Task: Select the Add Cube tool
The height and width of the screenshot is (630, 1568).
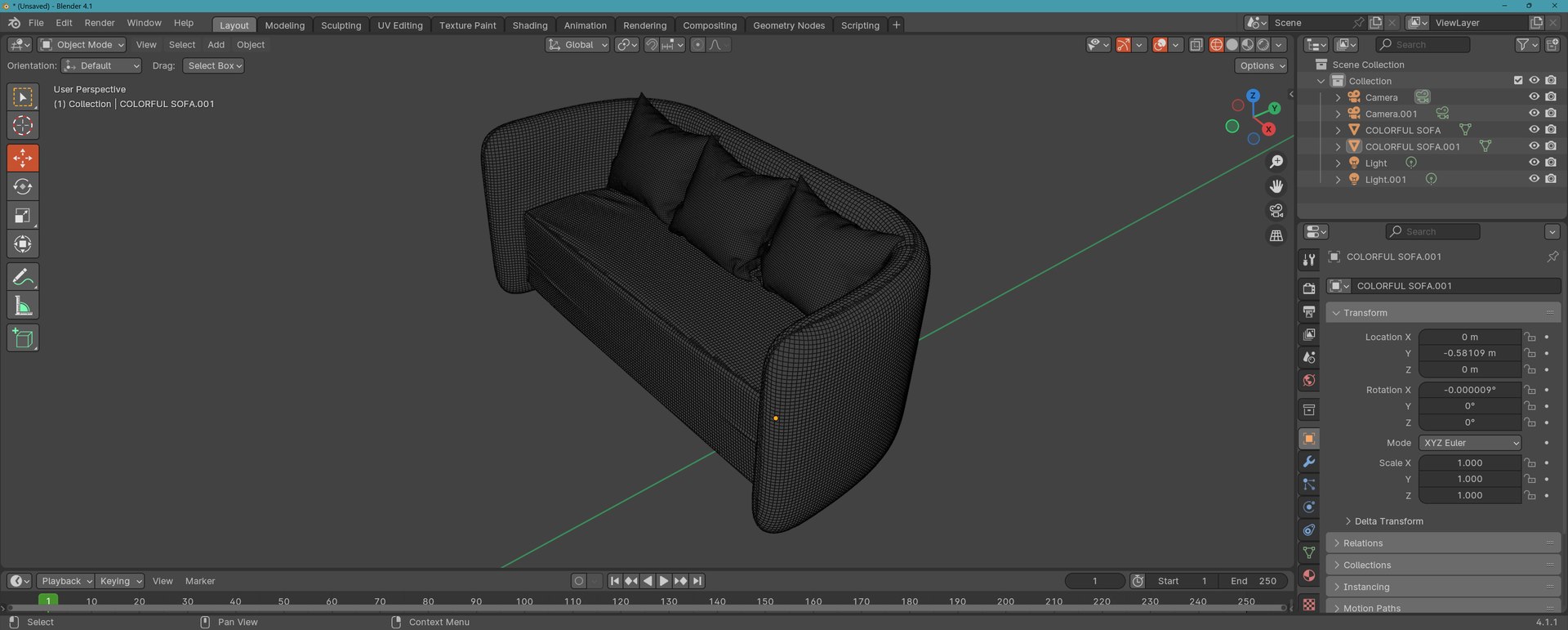Action: (23, 338)
